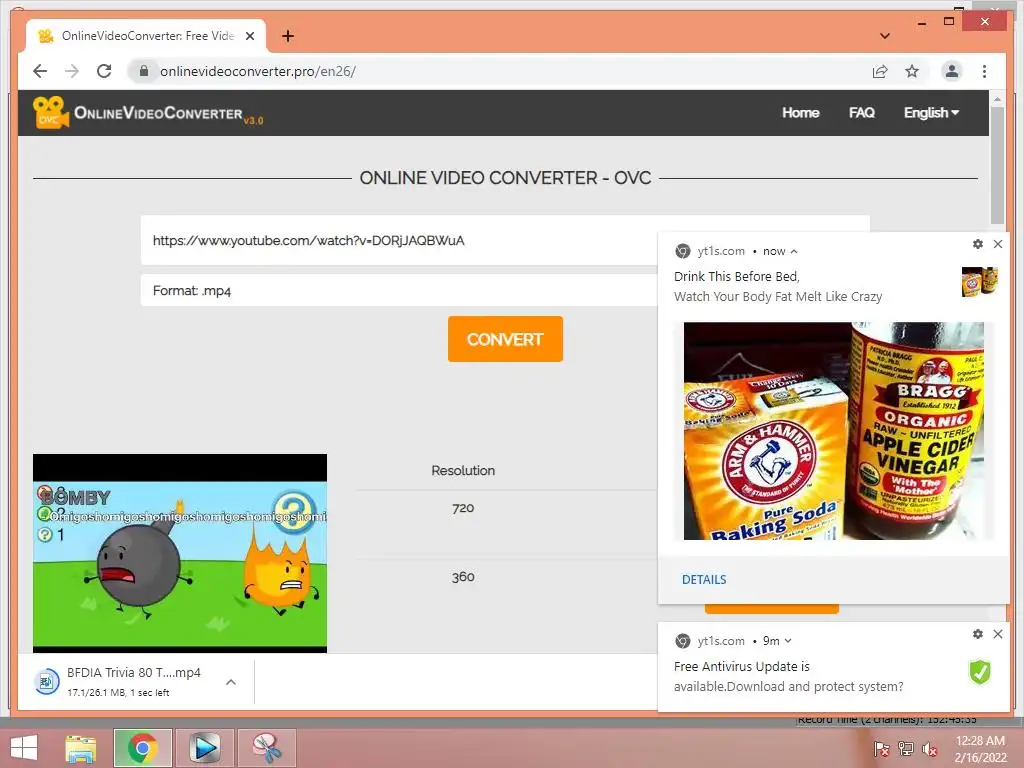
Task: Select the 720 resolution row
Action: click(x=462, y=508)
